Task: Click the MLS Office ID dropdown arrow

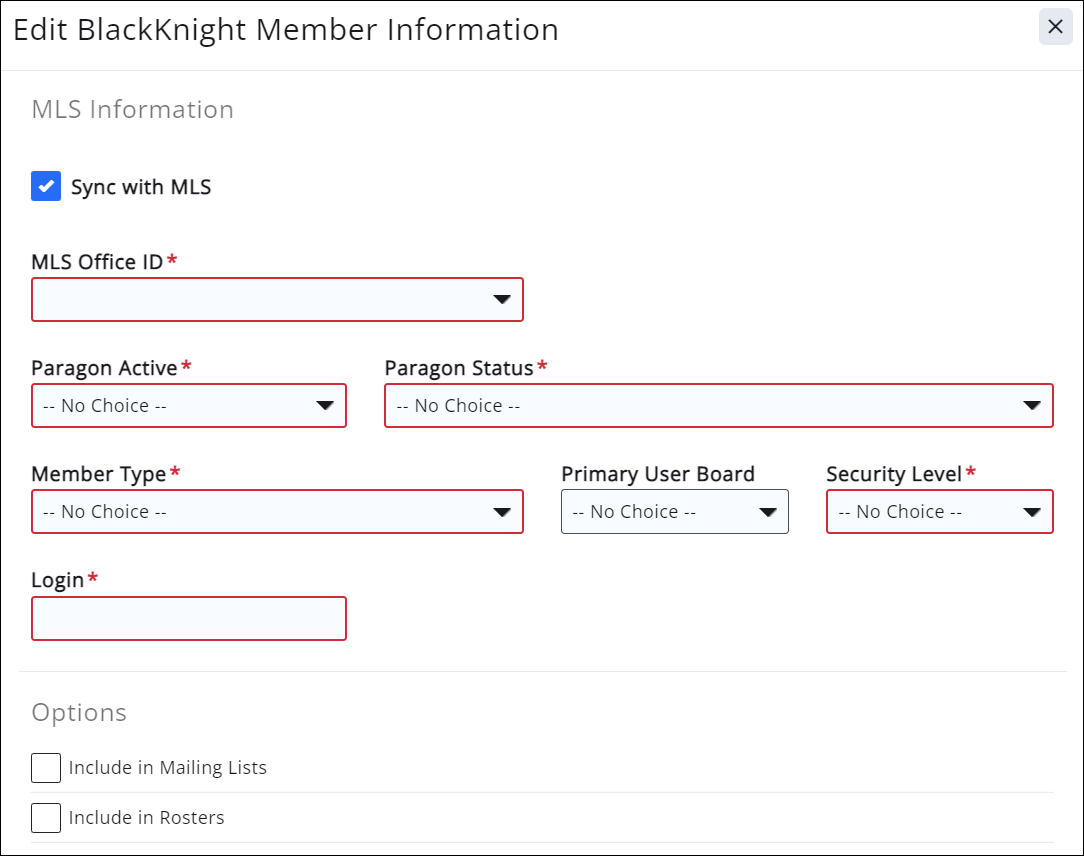Action: [x=502, y=300]
